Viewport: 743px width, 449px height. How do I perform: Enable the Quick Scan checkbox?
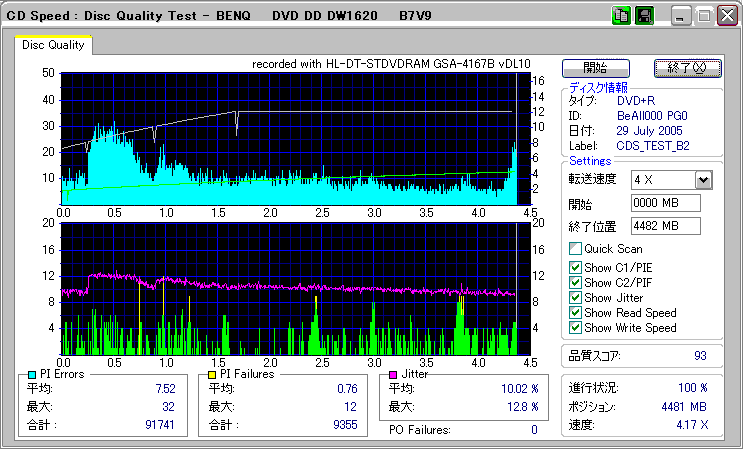click(x=575, y=249)
